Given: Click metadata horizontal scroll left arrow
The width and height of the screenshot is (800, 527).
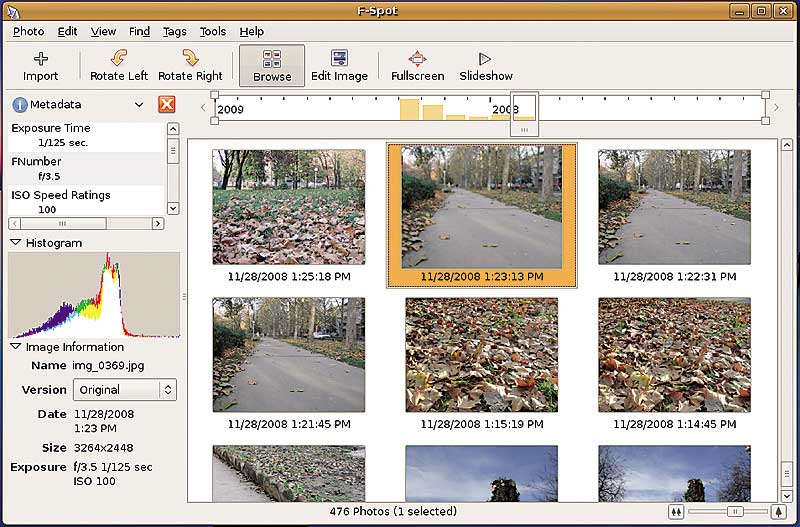Looking at the screenshot, I should [15, 223].
